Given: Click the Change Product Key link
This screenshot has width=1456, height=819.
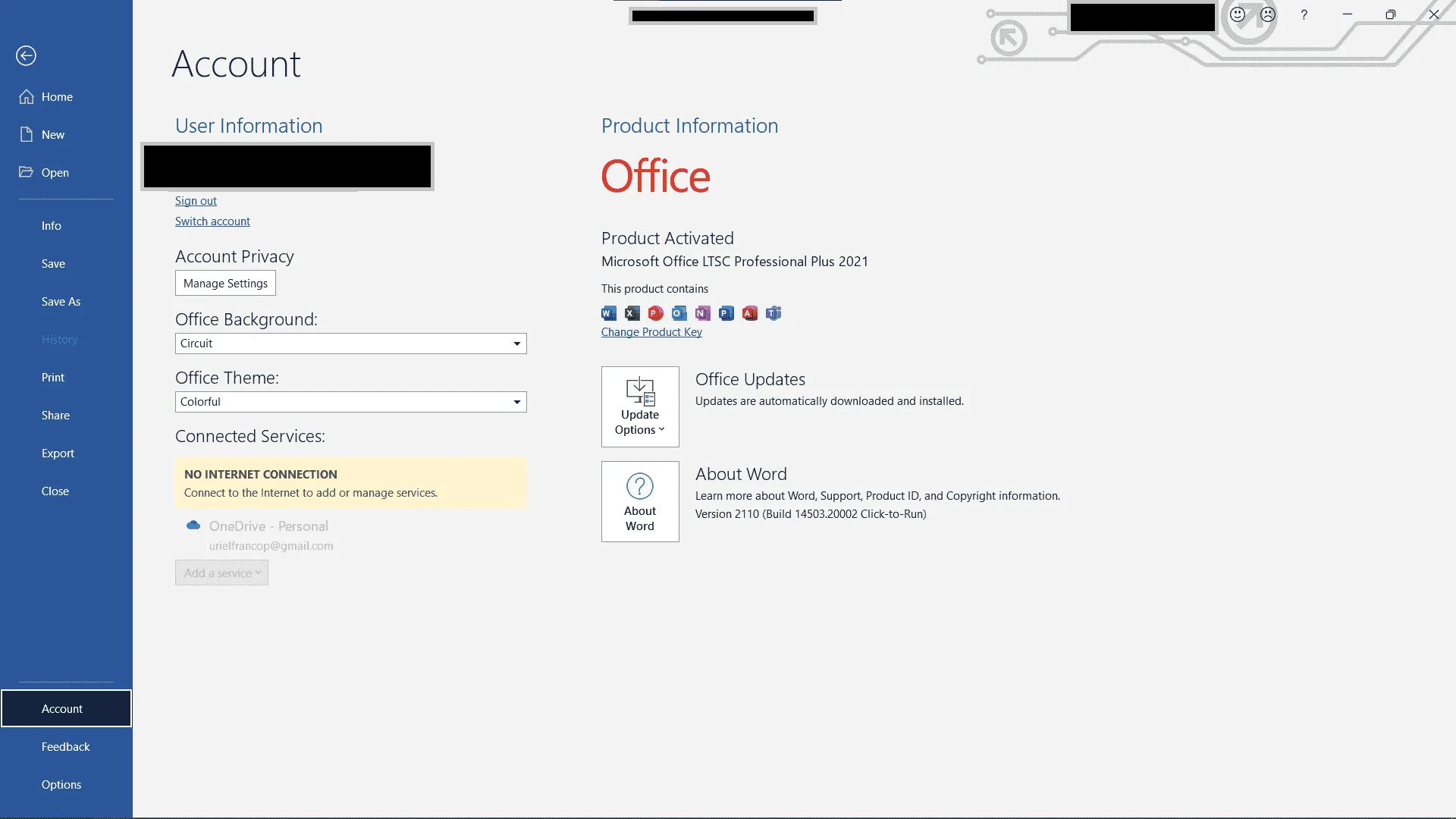Looking at the screenshot, I should click(x=651, y=332).
